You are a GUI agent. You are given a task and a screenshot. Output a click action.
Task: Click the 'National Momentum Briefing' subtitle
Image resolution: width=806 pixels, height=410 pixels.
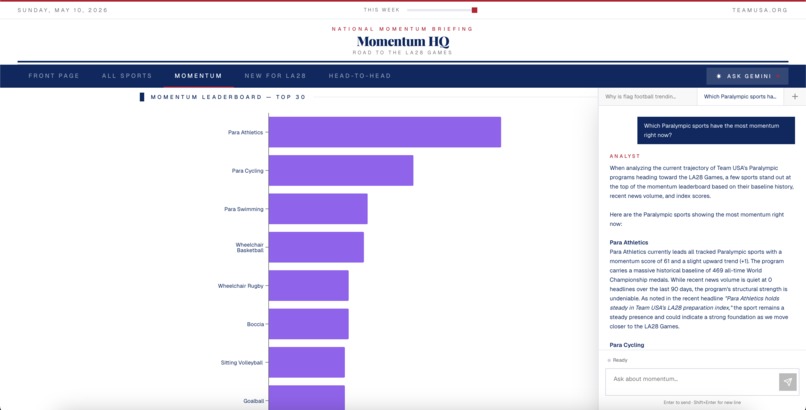402,29
